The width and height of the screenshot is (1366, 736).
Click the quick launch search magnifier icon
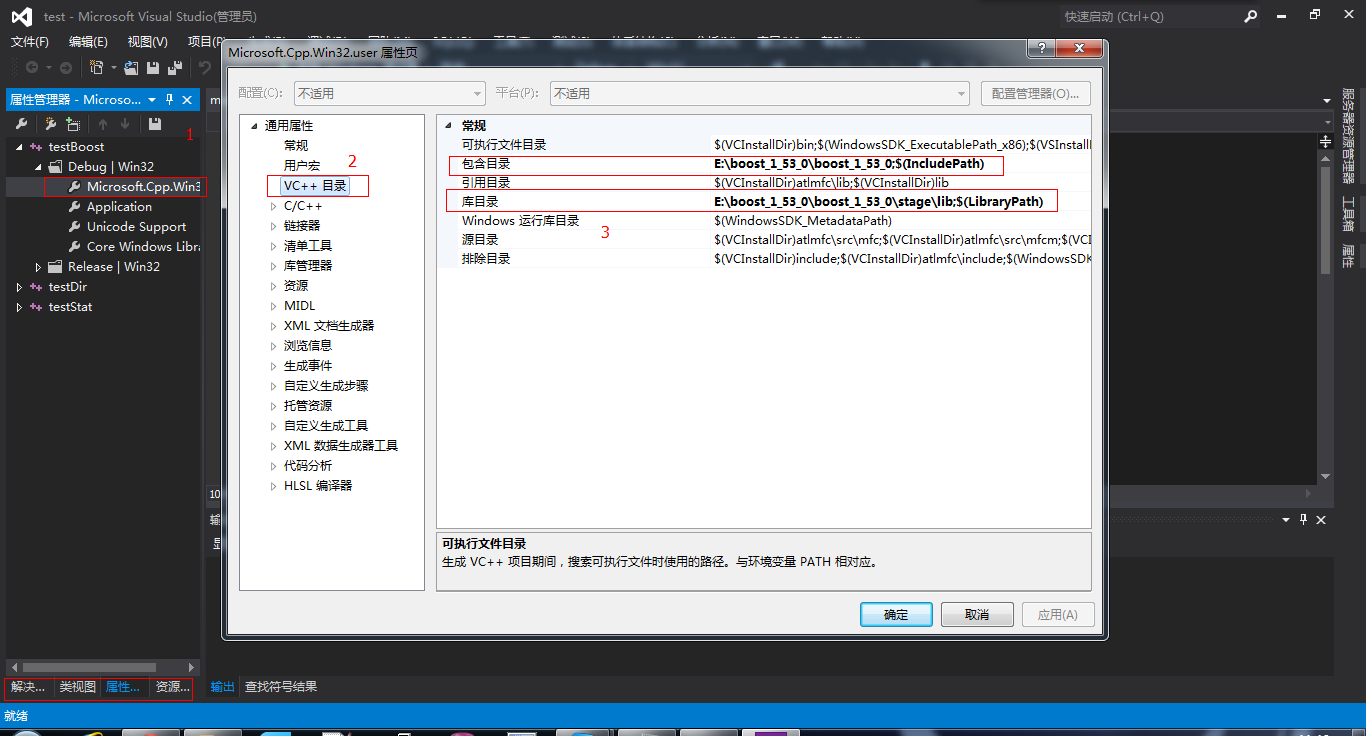[x=1251, y=16]
